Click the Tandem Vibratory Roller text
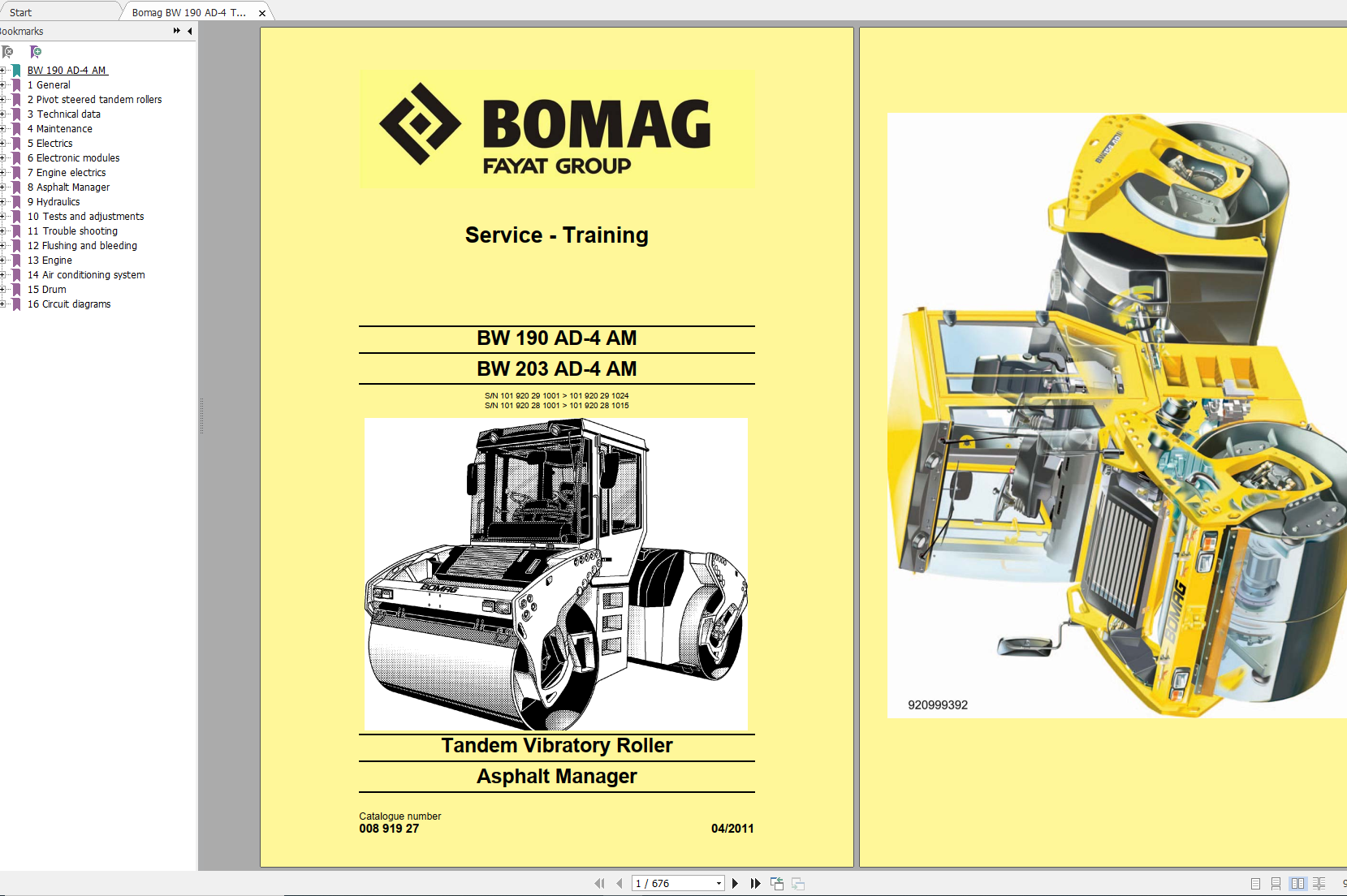This screenshot has height=896, width=1347. pos(557,746)
